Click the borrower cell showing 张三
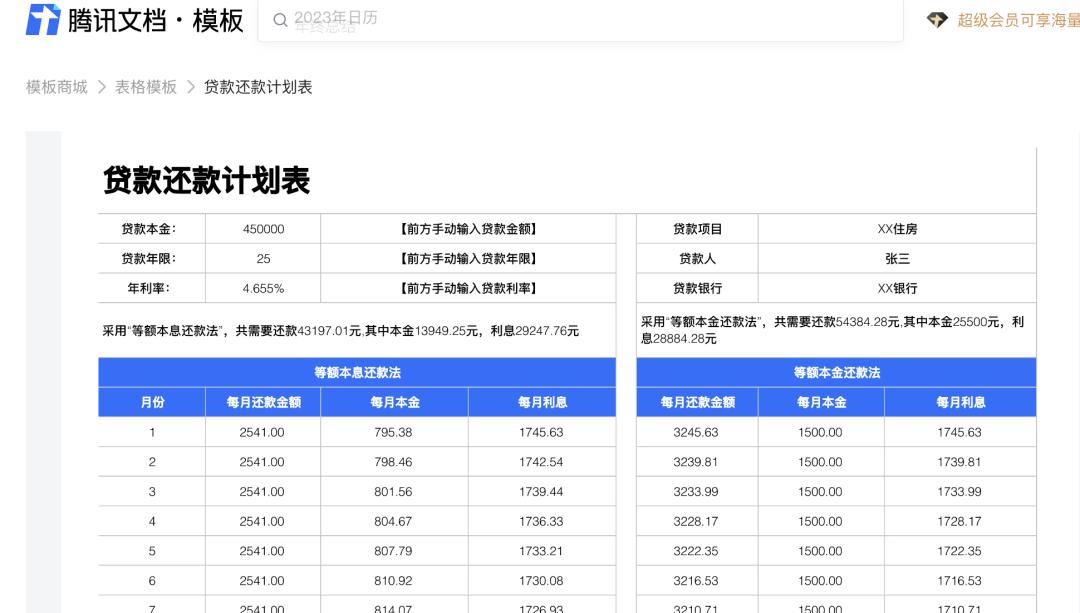 click(x=897, y=258)
